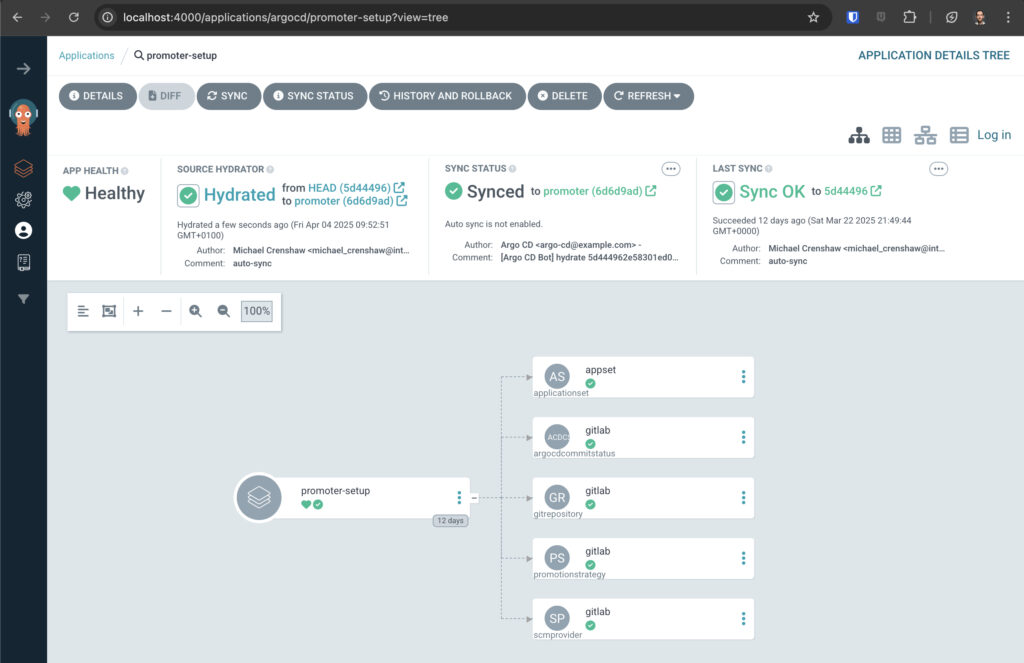Switch to tree view icon
Image resolution: width=1024 pixels, height=663 pixels.
point(859,135)
